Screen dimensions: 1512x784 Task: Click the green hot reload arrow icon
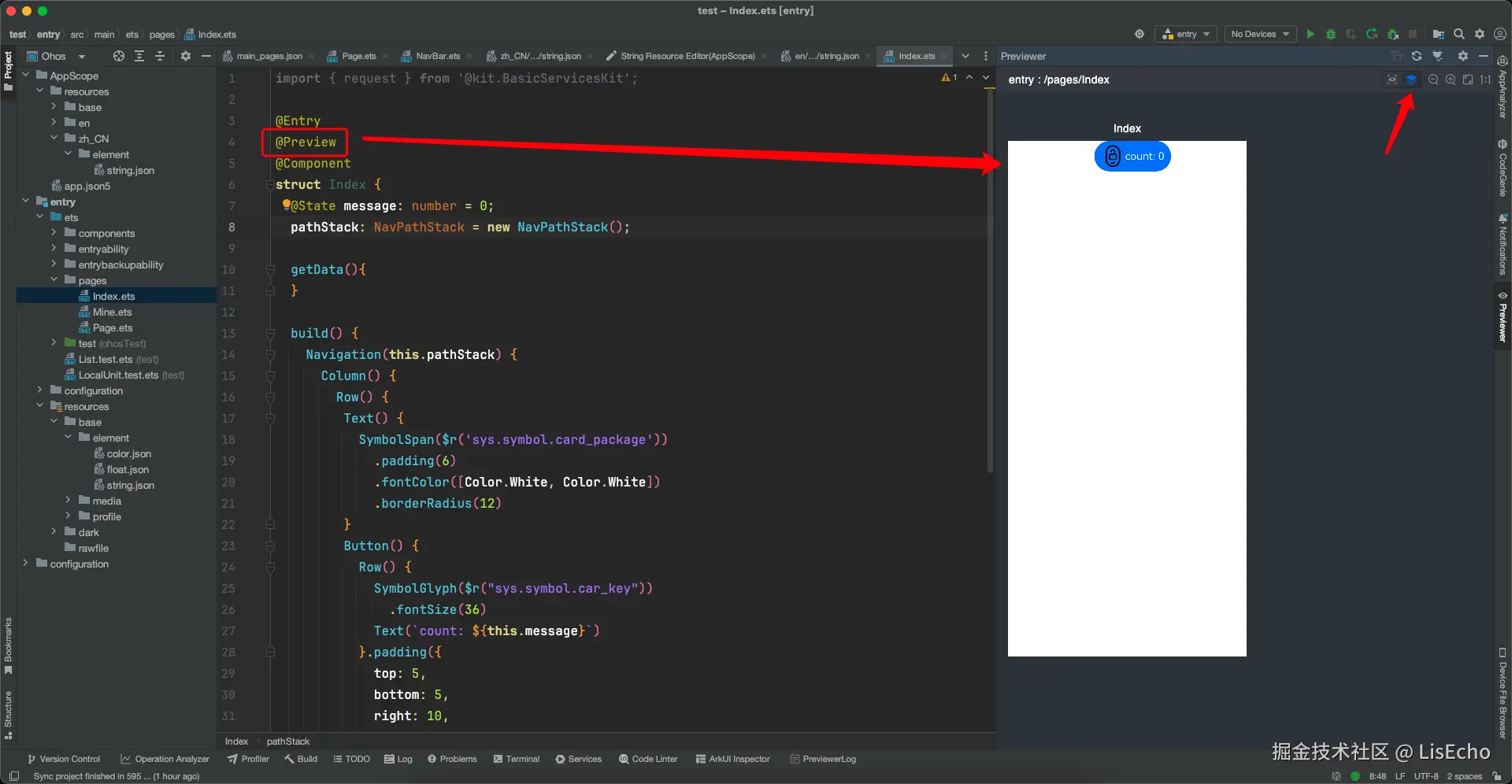click(1372, 34)
